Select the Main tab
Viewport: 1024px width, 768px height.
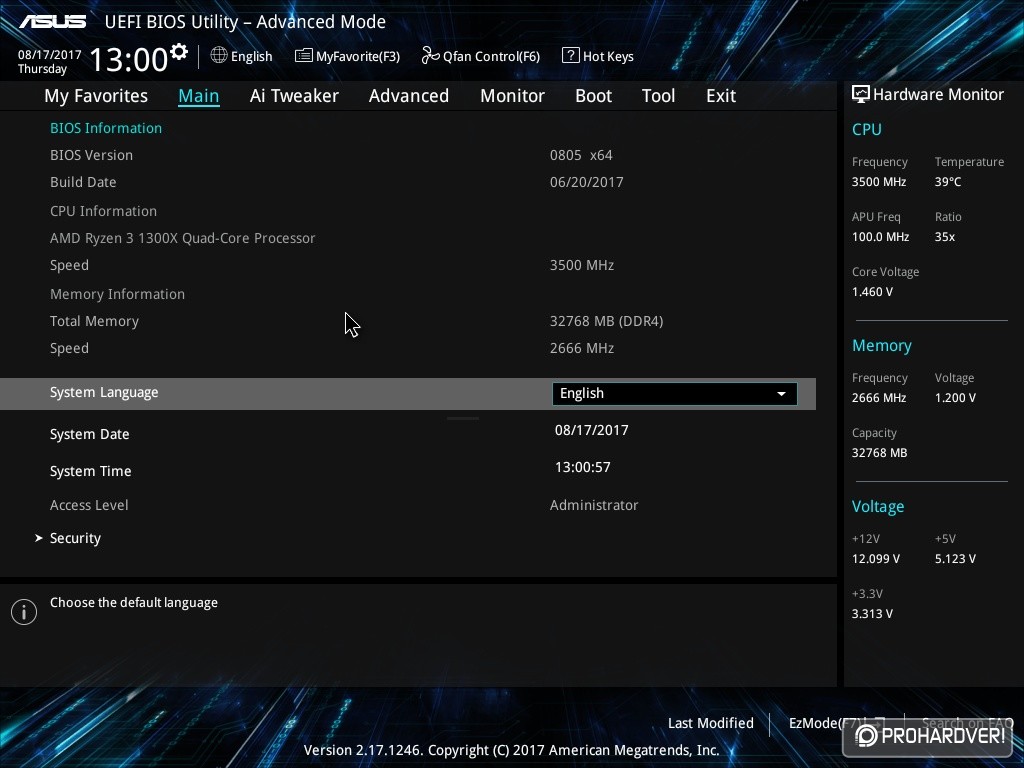[x=199, y=95]
